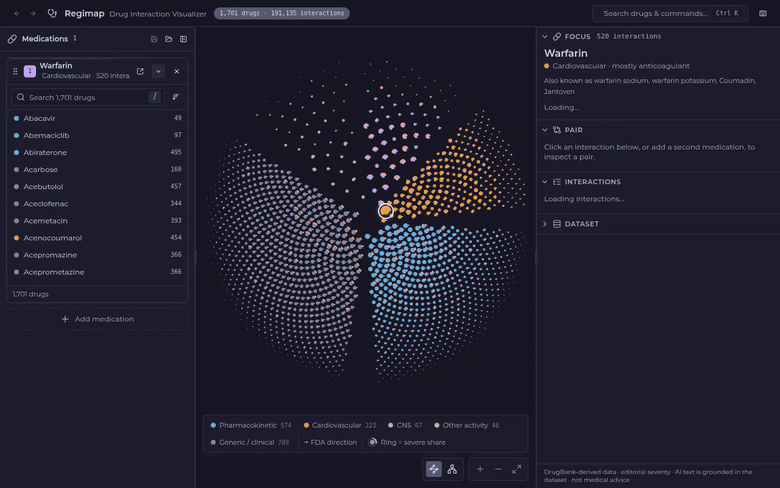Toggle CNS legend filter

point(405,425)
